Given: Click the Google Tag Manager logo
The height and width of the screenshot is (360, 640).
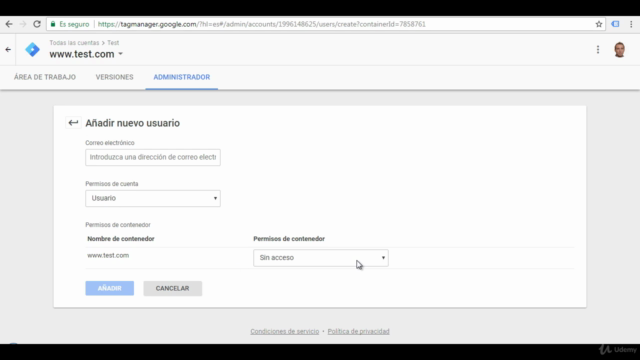Looking at the screenshot, I should [32, 49].
